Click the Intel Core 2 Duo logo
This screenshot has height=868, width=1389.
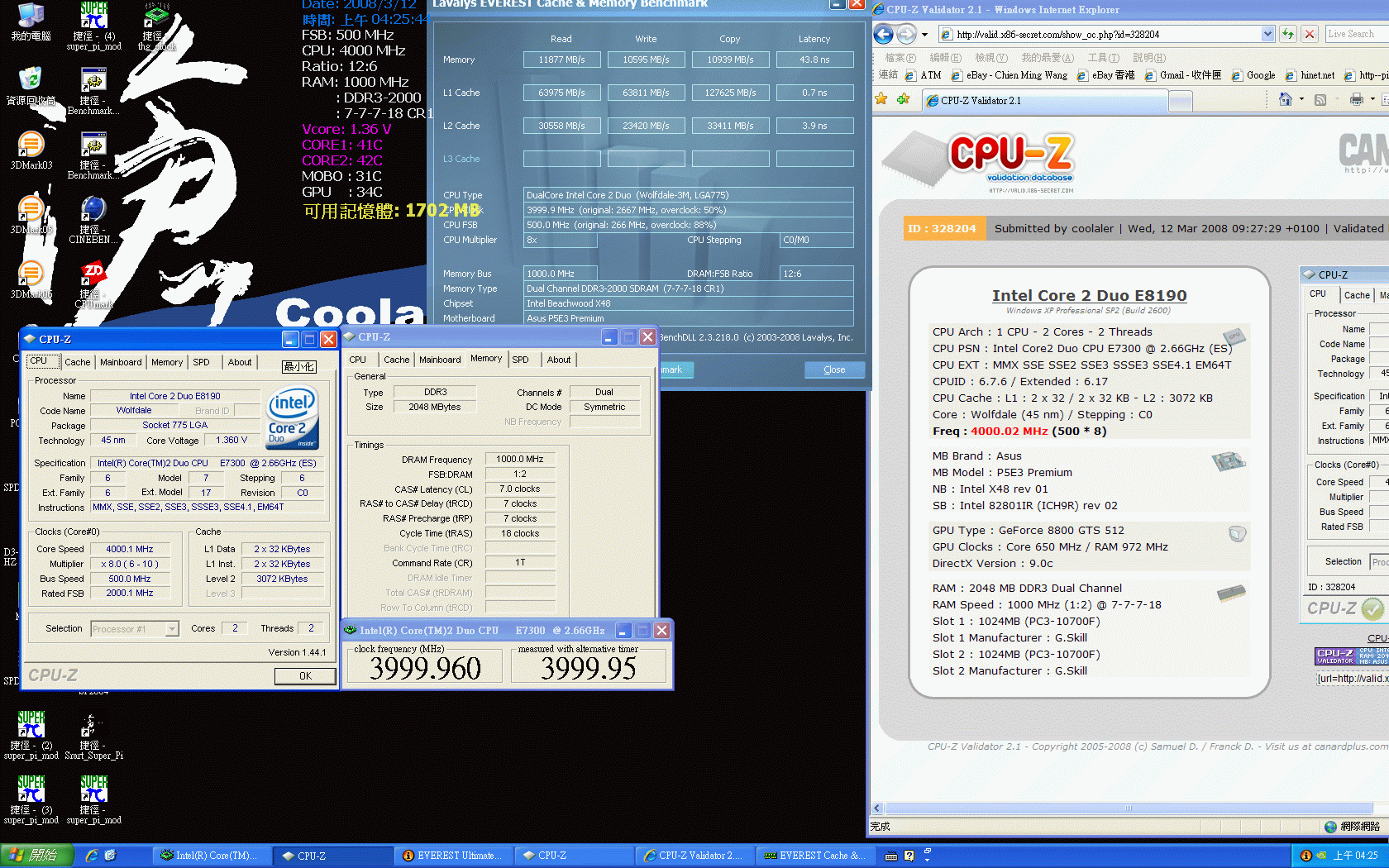click(x=292, y=417)
